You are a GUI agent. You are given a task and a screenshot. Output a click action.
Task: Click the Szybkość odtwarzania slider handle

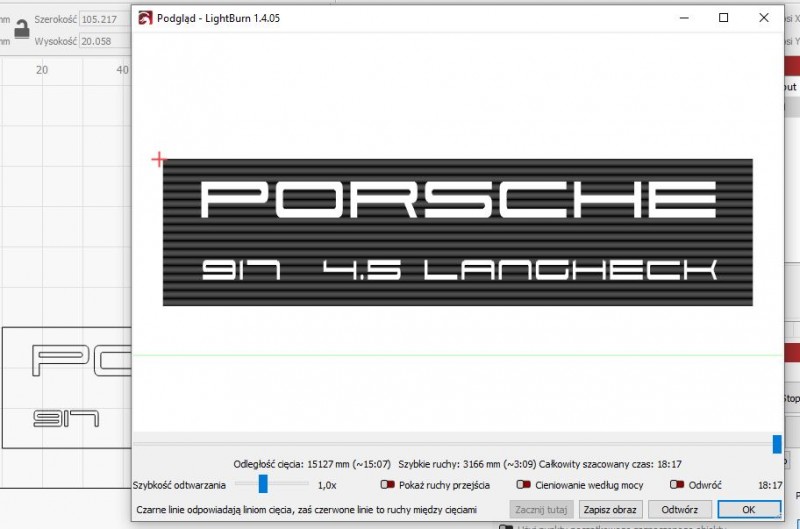pyautogui.click(x=263, y=484)
